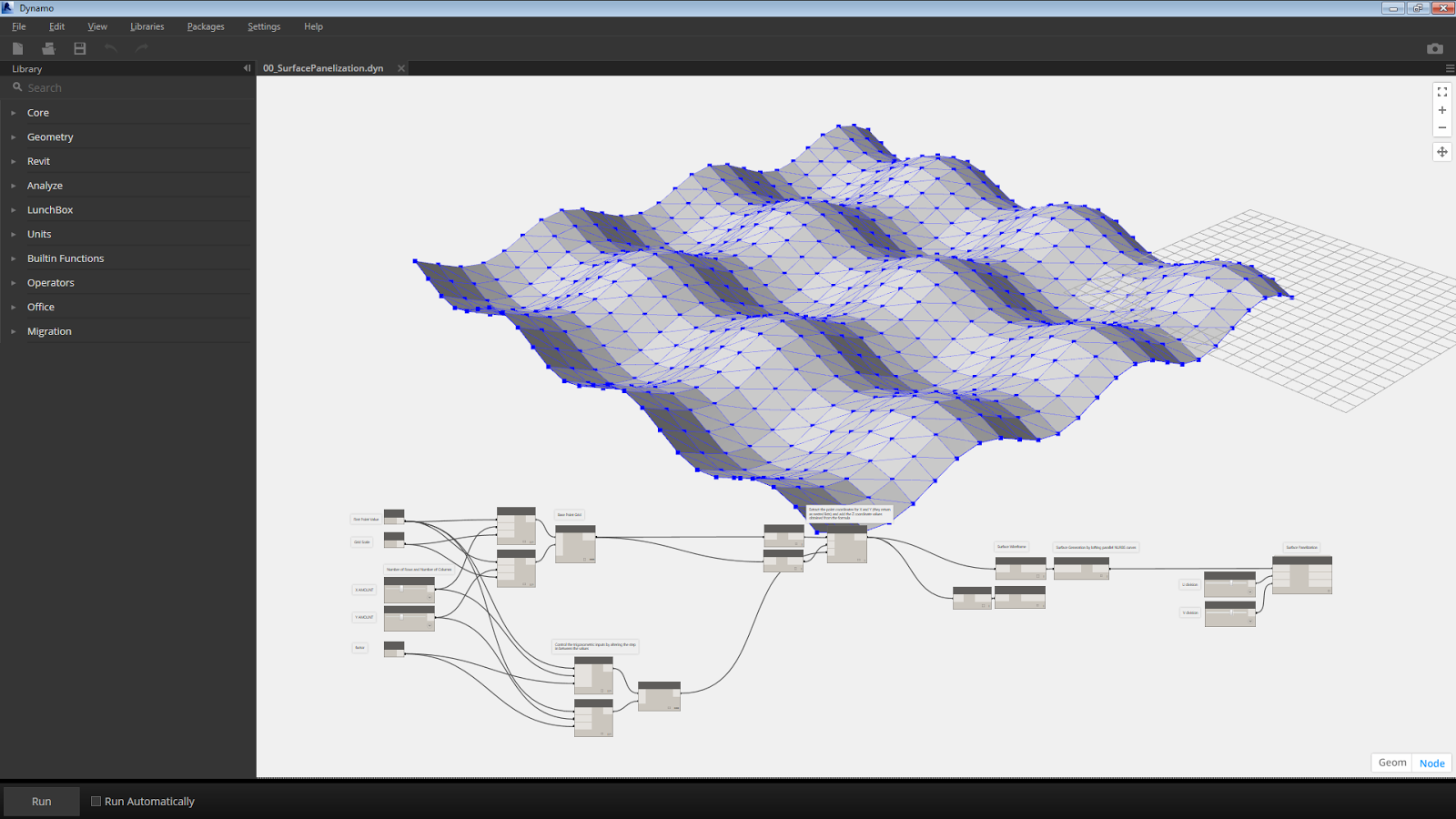
Task: Close the 00_SurfacePanelization.dyn tab
Action: tap(401, 68)
